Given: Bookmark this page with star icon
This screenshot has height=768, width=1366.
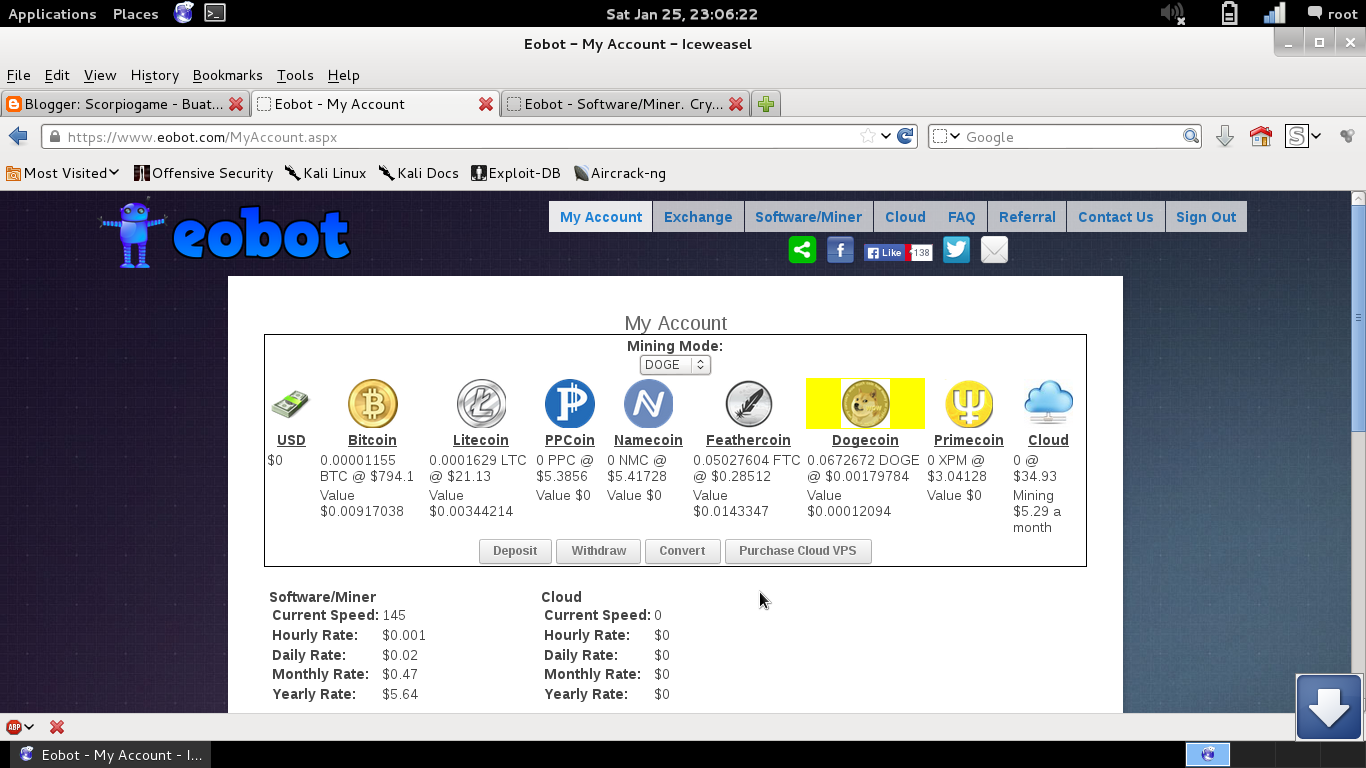Looking at the screenshot, I should tap(868, 137).
